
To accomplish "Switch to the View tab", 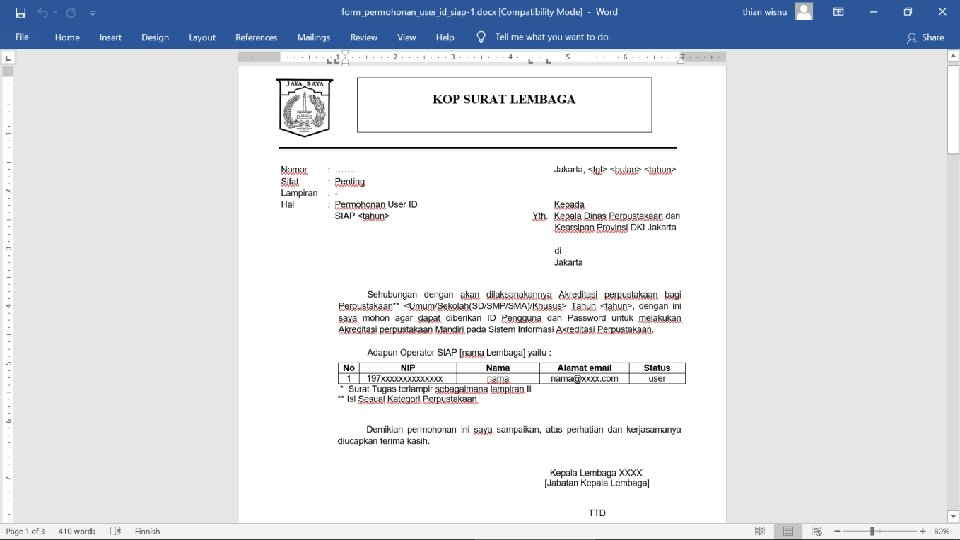I will click(407, 37).
